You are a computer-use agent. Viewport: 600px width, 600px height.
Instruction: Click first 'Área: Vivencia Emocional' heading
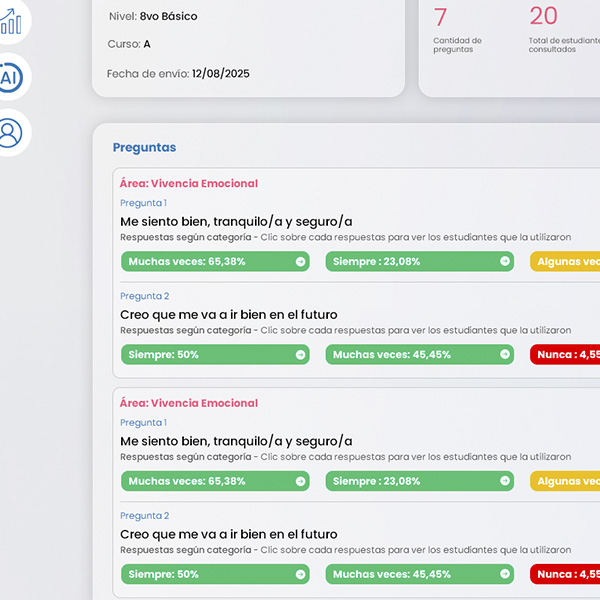[188, 184]
